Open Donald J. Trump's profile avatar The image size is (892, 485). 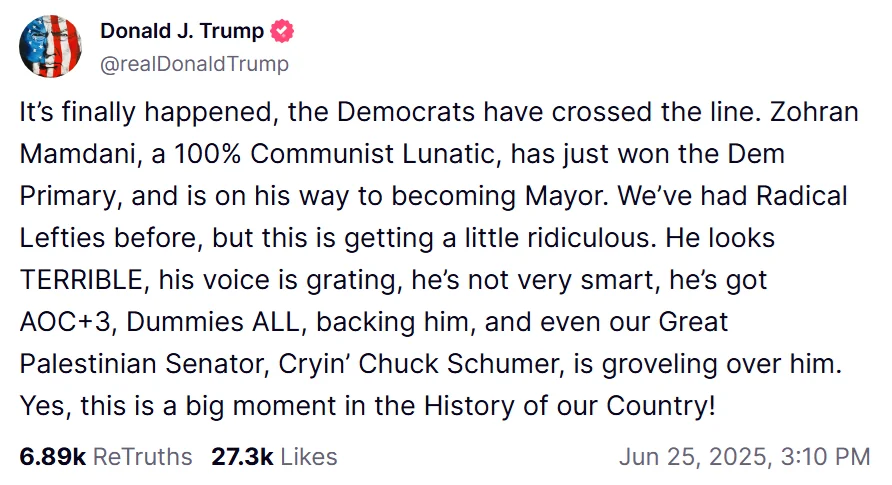[50, 46]
